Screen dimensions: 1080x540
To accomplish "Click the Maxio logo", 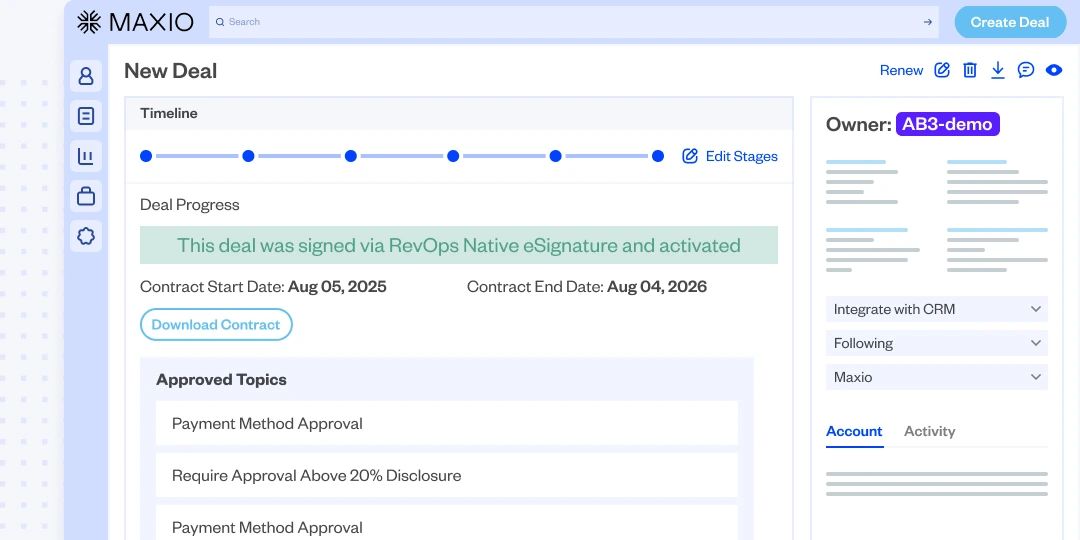I will 135,22.
